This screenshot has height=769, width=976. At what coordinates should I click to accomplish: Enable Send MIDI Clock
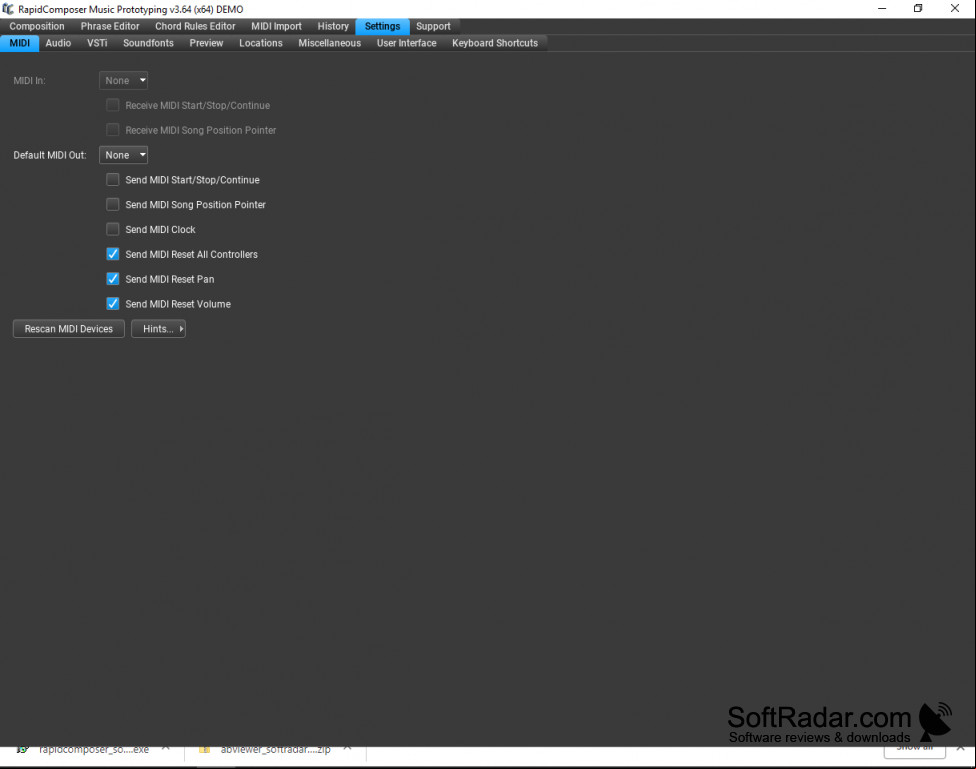(x=113, y=230)
